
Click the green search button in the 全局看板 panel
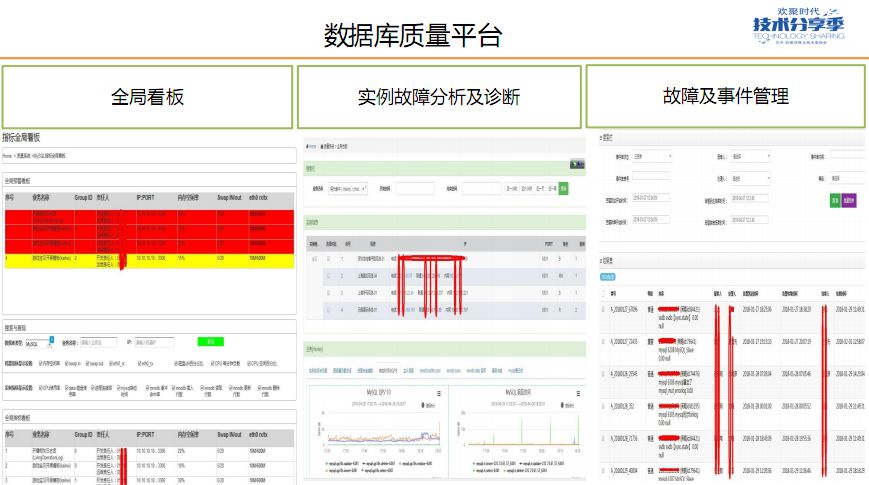[211, 341]
